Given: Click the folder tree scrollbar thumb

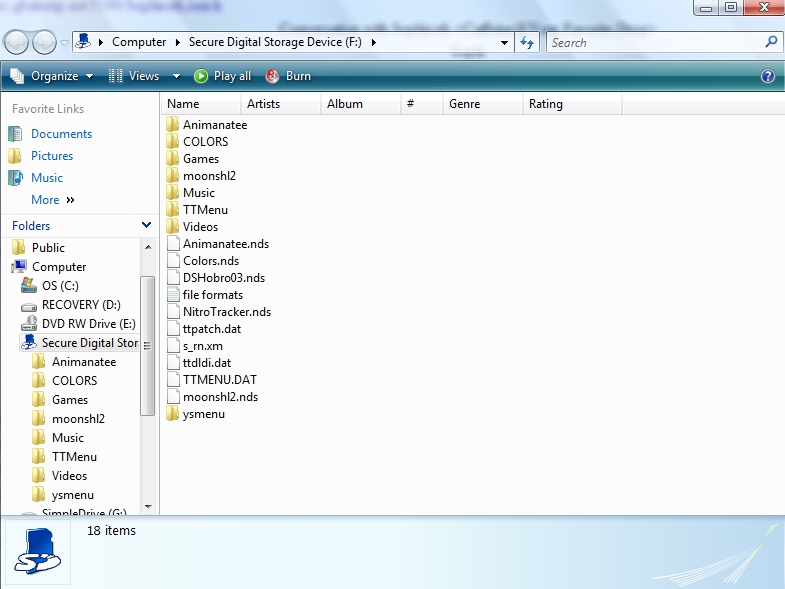Looking at the screenshot, I should (148, 346).
